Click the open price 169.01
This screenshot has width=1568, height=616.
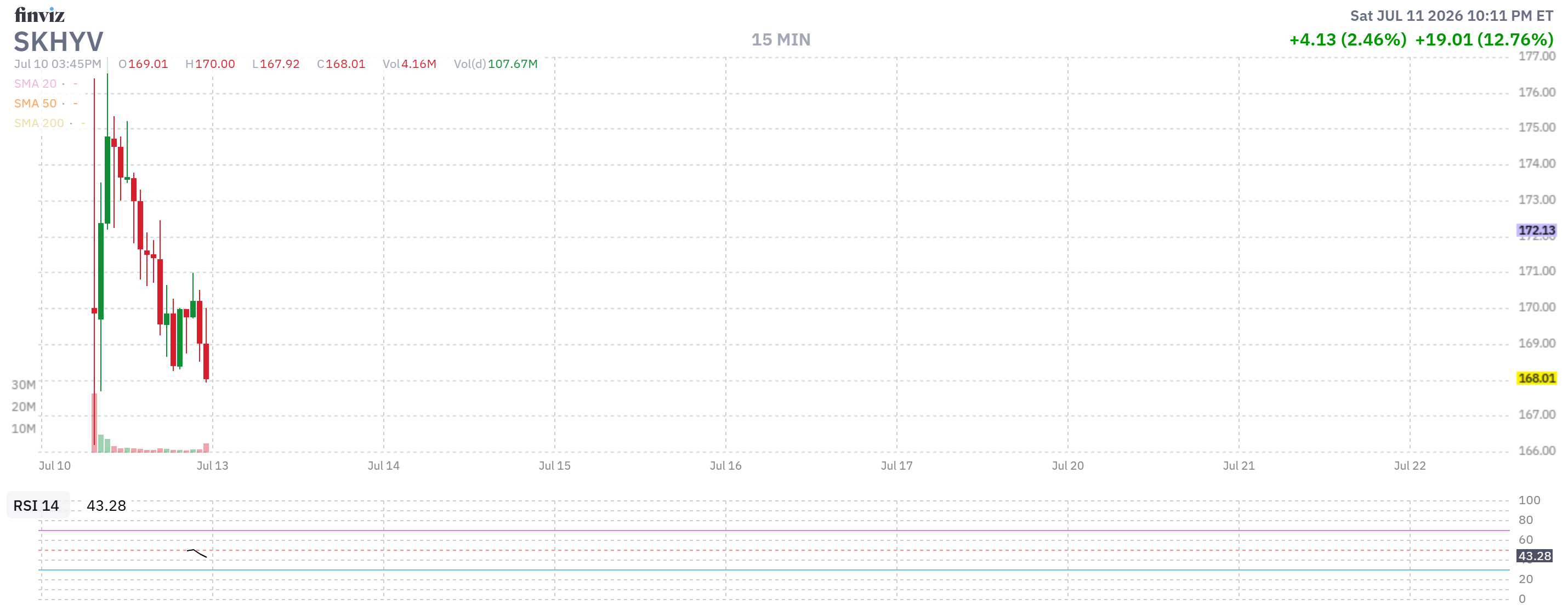point(148,64)
